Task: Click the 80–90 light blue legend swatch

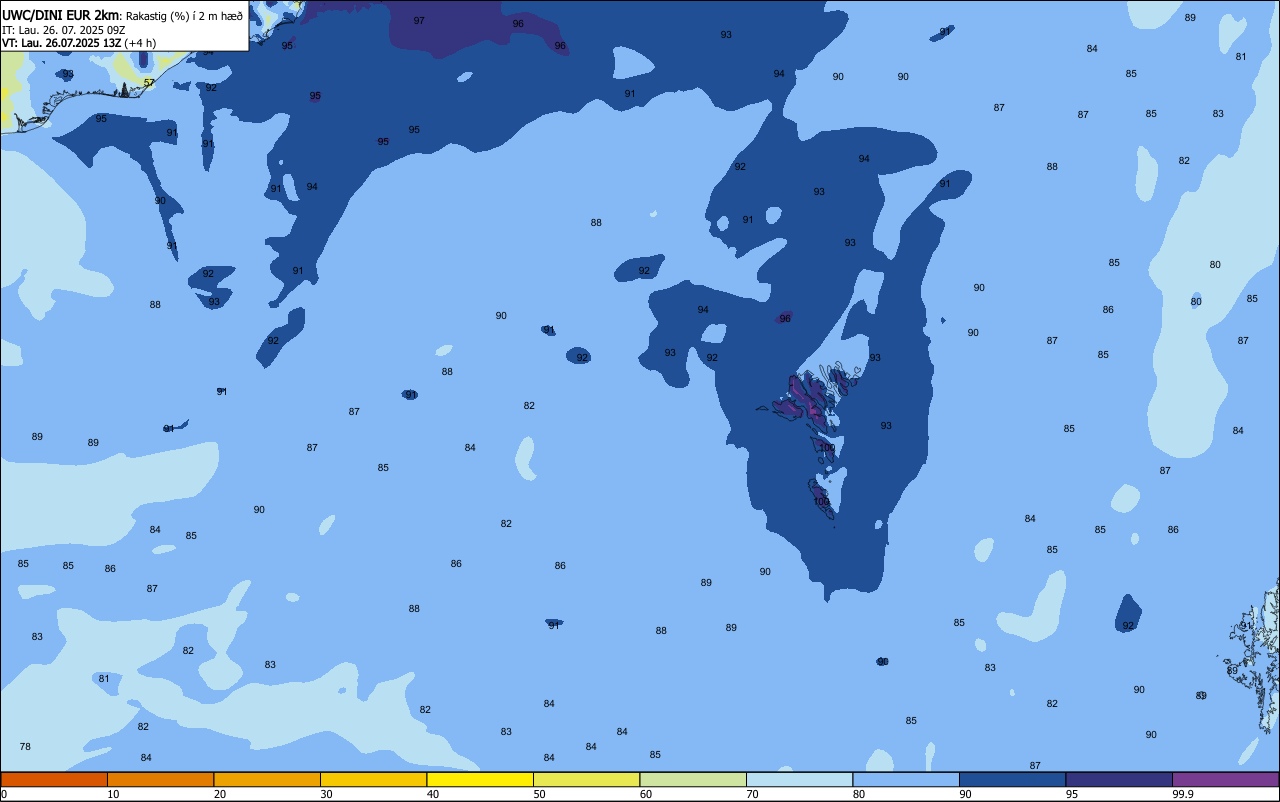Action: (906, 779)
